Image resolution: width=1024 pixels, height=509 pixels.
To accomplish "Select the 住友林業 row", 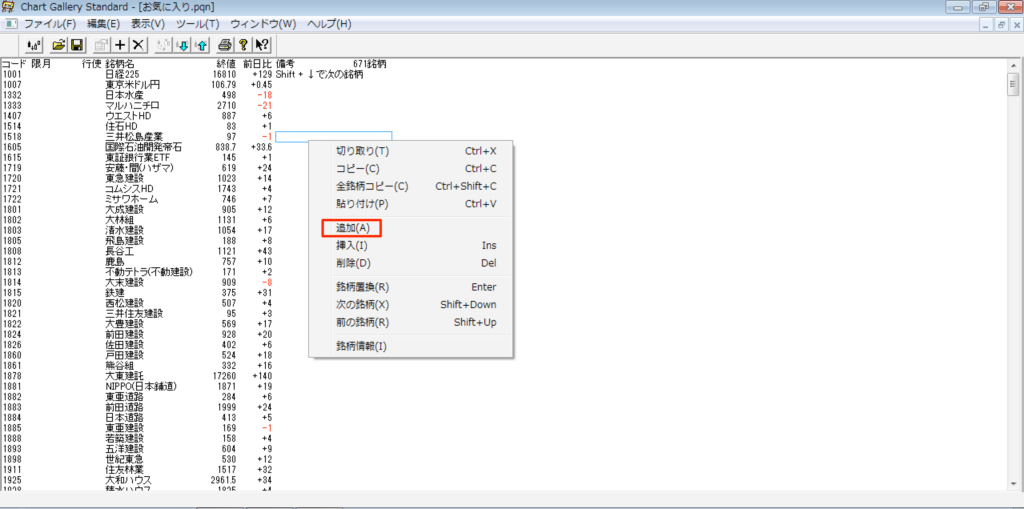I will (137, 469).
